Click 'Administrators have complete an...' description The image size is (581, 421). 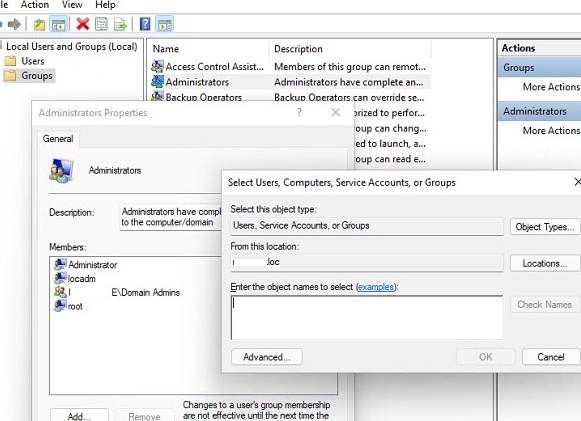pyautogui.click(x=349, y=82)
